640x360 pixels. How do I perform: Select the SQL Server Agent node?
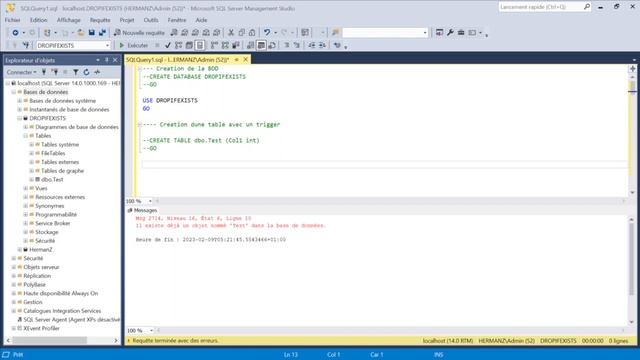pyautogui.click(x=71, y=320)
